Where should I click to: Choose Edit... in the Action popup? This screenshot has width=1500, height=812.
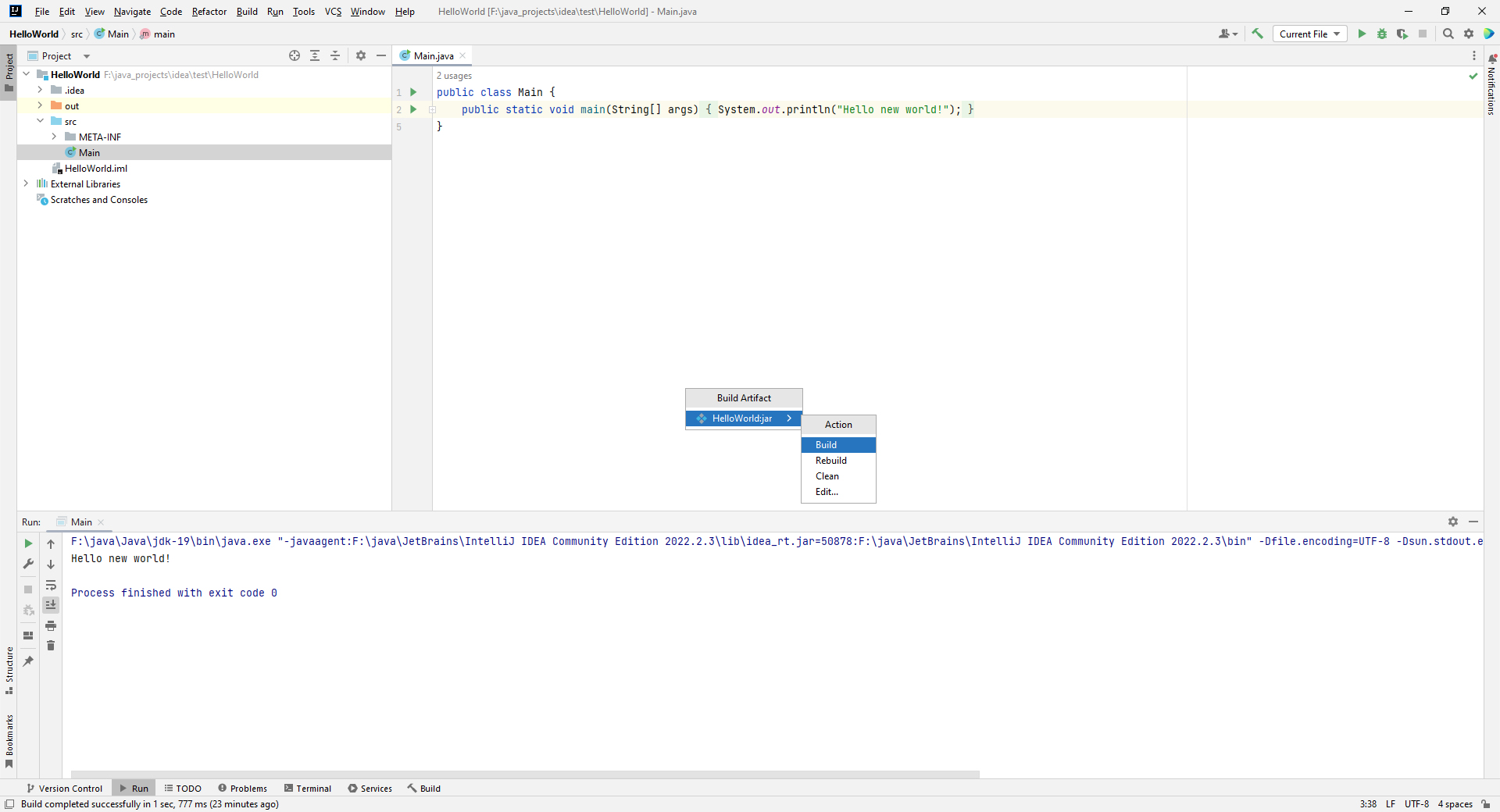pos(838,492)
